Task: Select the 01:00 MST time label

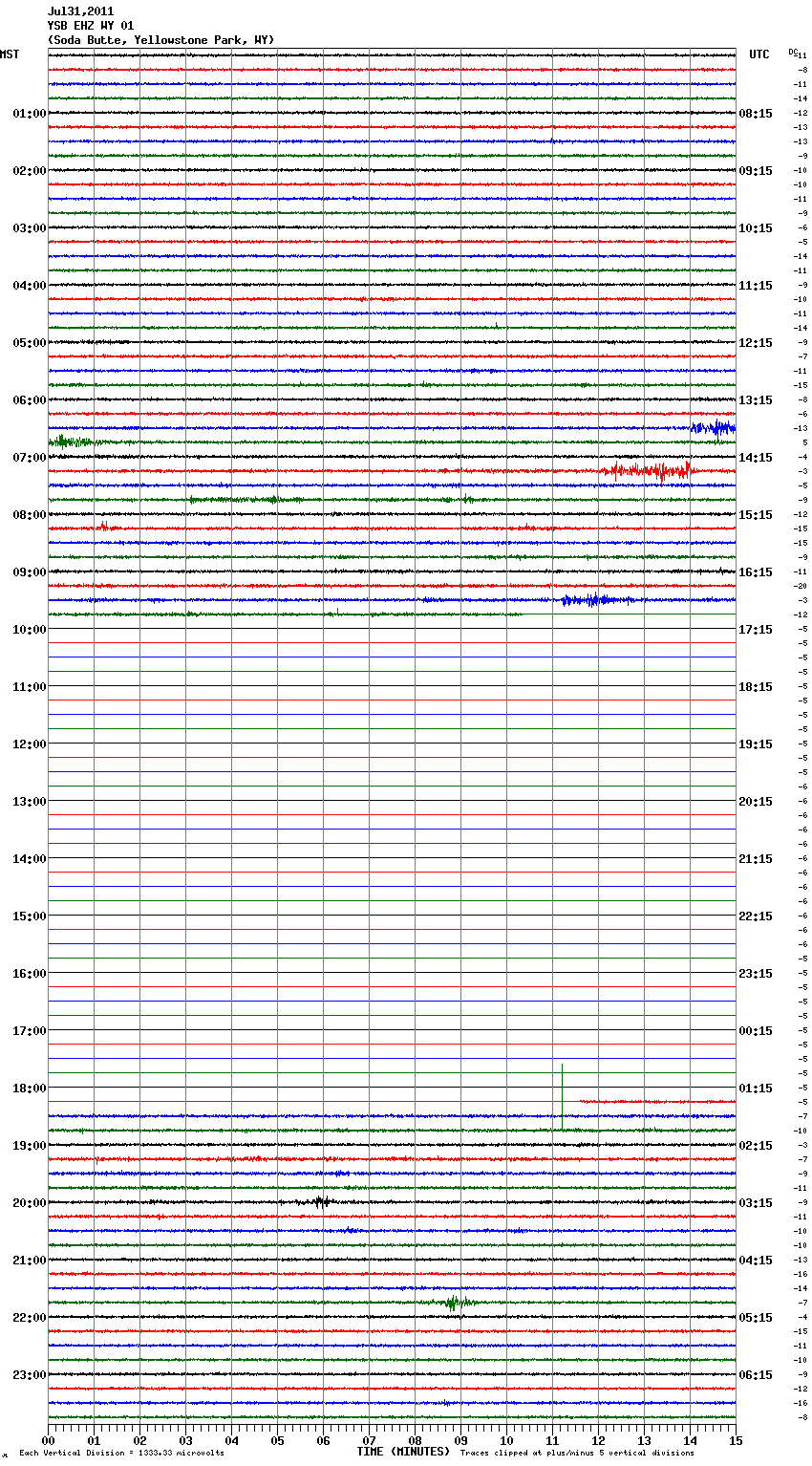Action: point(30,114)
